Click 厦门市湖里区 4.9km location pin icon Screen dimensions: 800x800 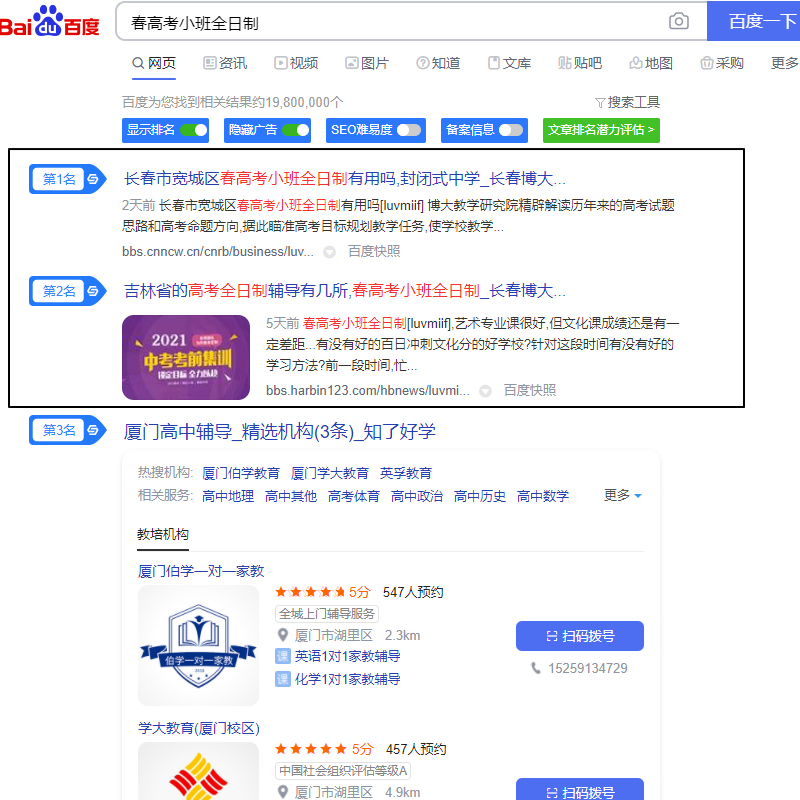(283, 792)
